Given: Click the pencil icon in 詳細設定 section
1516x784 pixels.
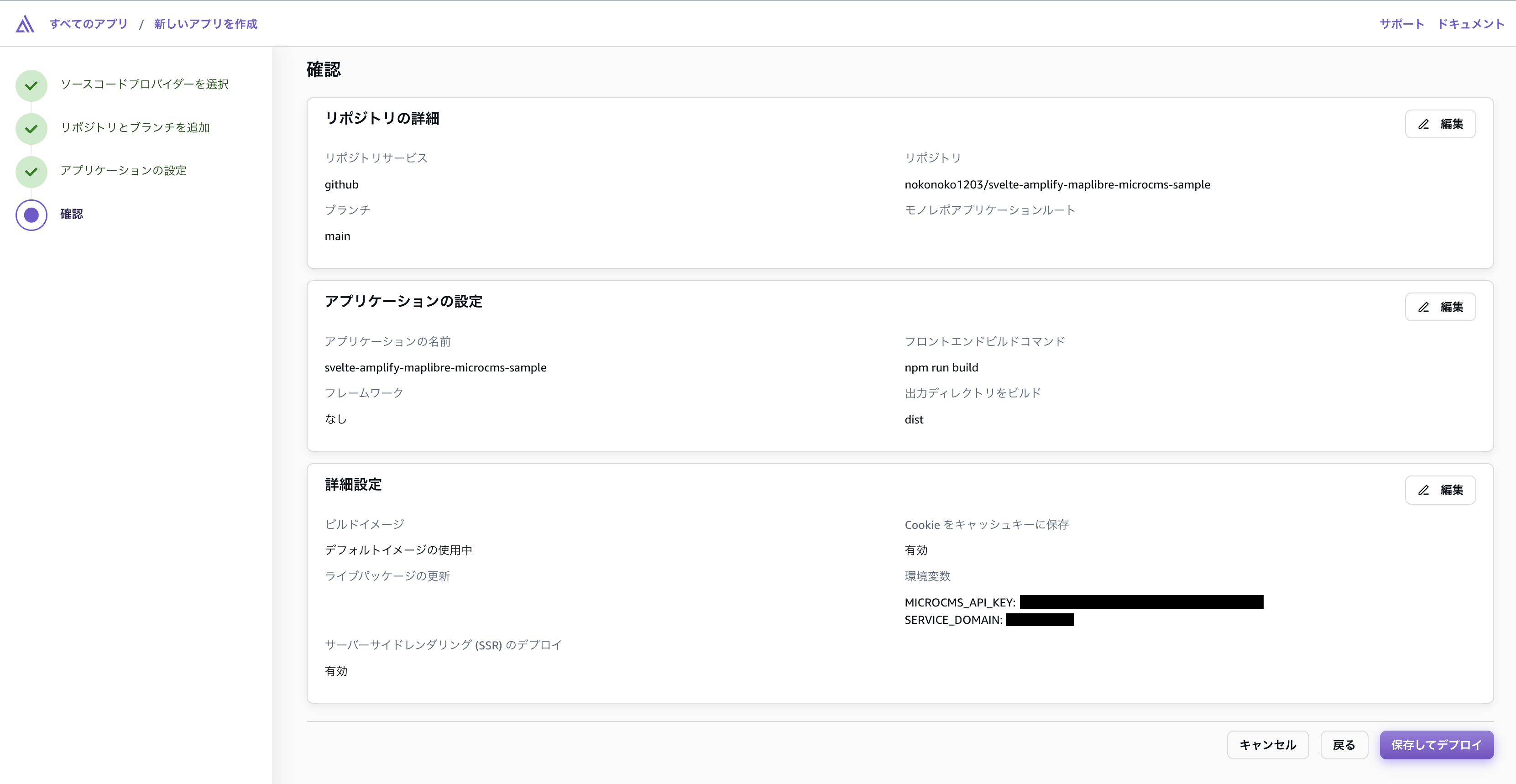Looking at the screenshot, I should pyautogui.click(x=1423, y=490).
